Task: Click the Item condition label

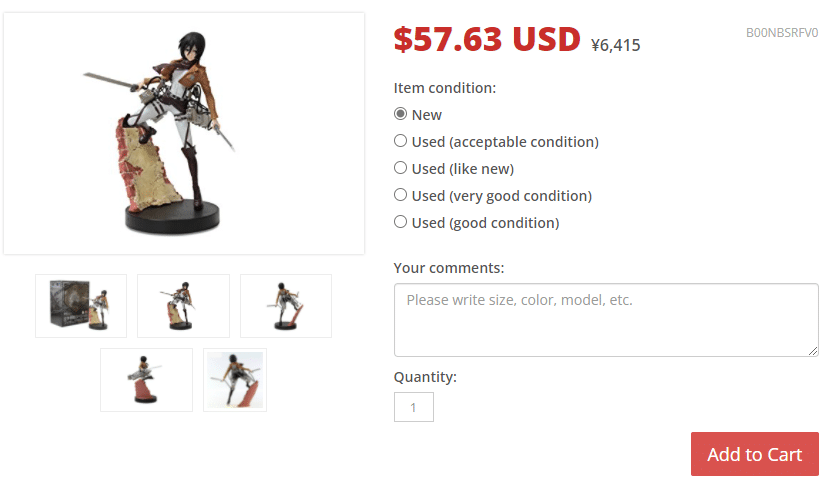Action: click(445, 88)
